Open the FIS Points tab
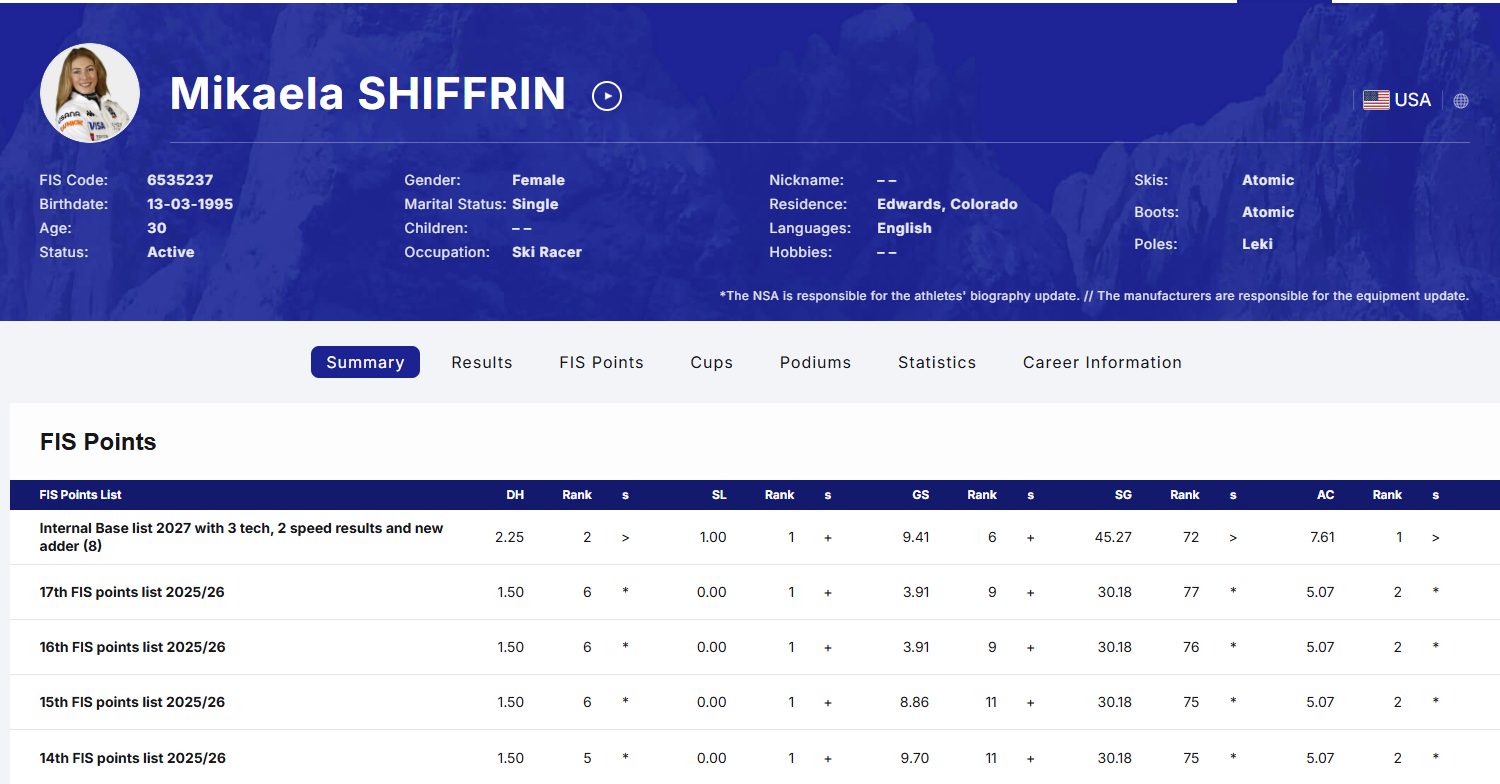1500x784 pixels. [601, 362]
